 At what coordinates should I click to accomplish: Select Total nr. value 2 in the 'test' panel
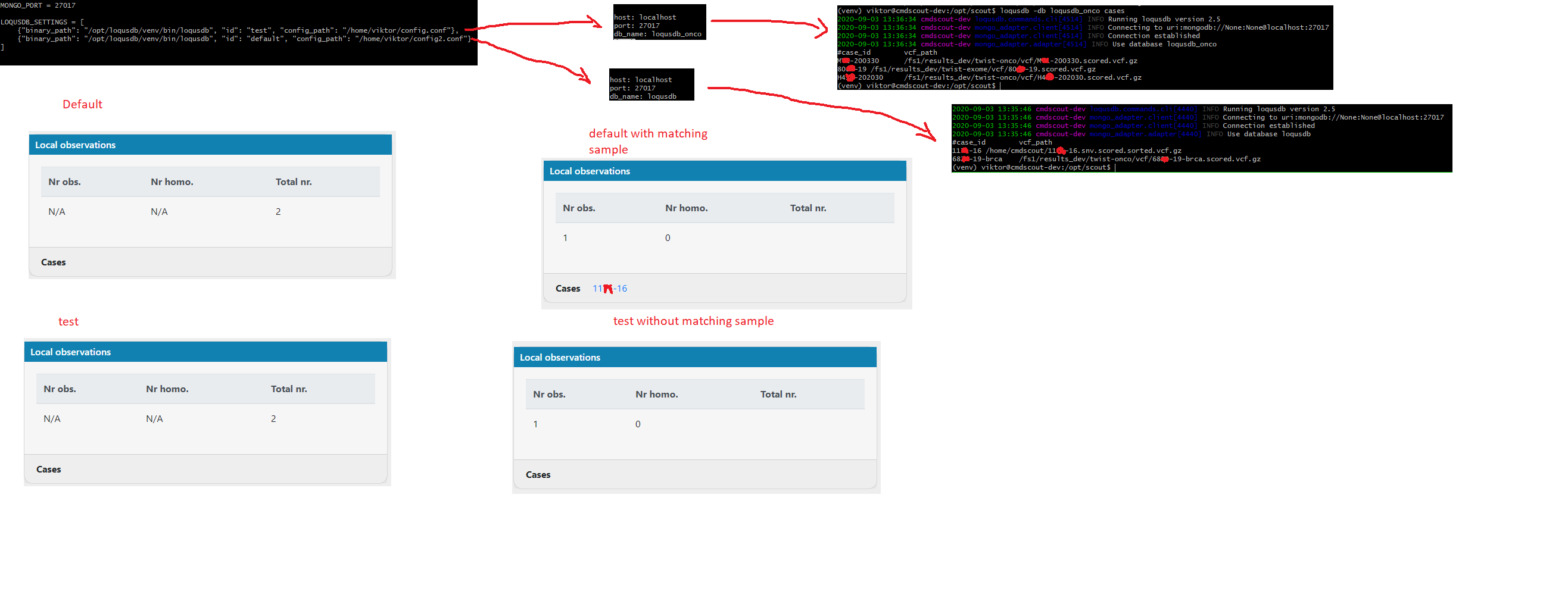[x=273, y=418]
